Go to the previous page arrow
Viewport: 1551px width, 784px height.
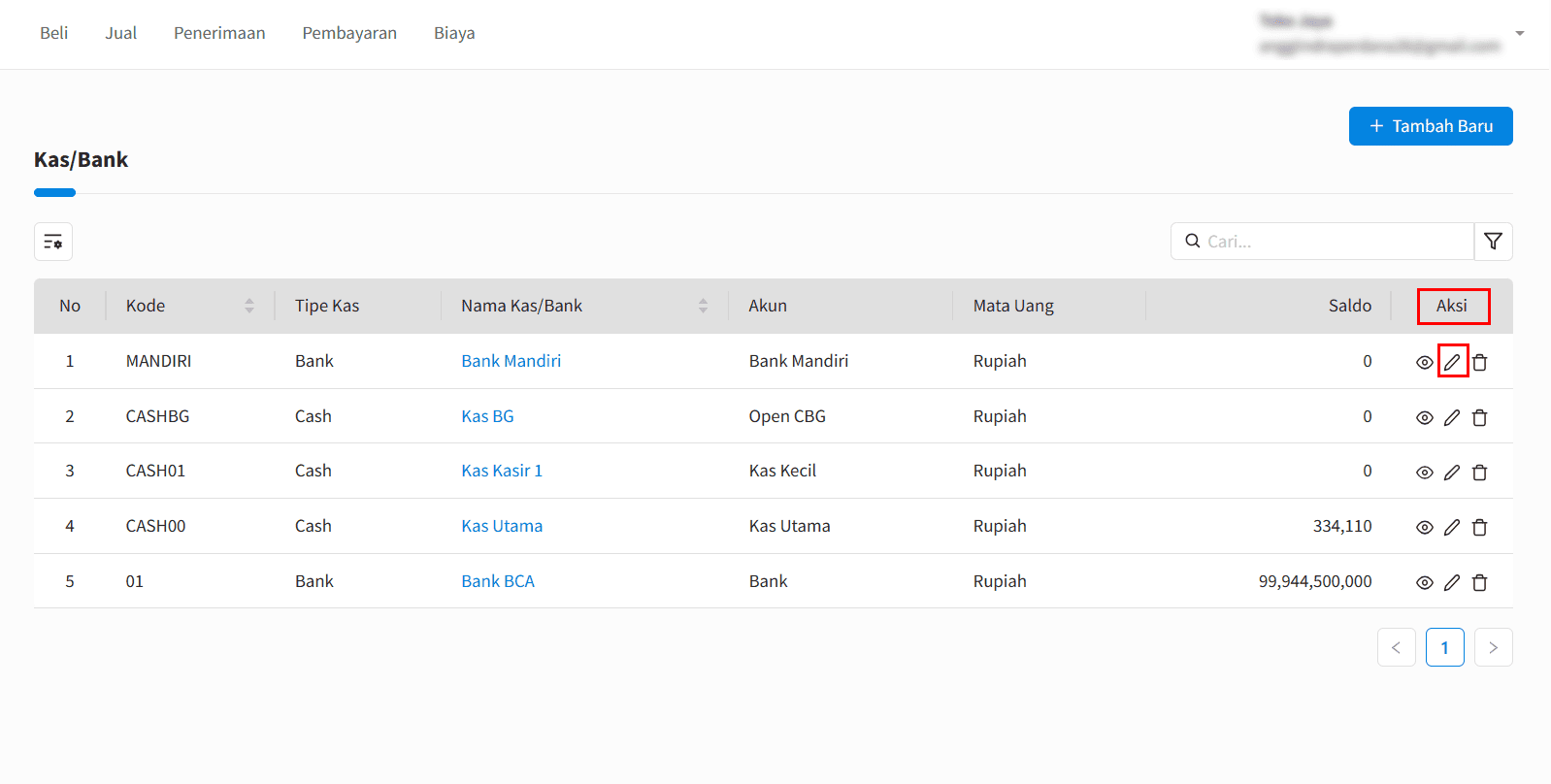click(x=1396, y=647)
